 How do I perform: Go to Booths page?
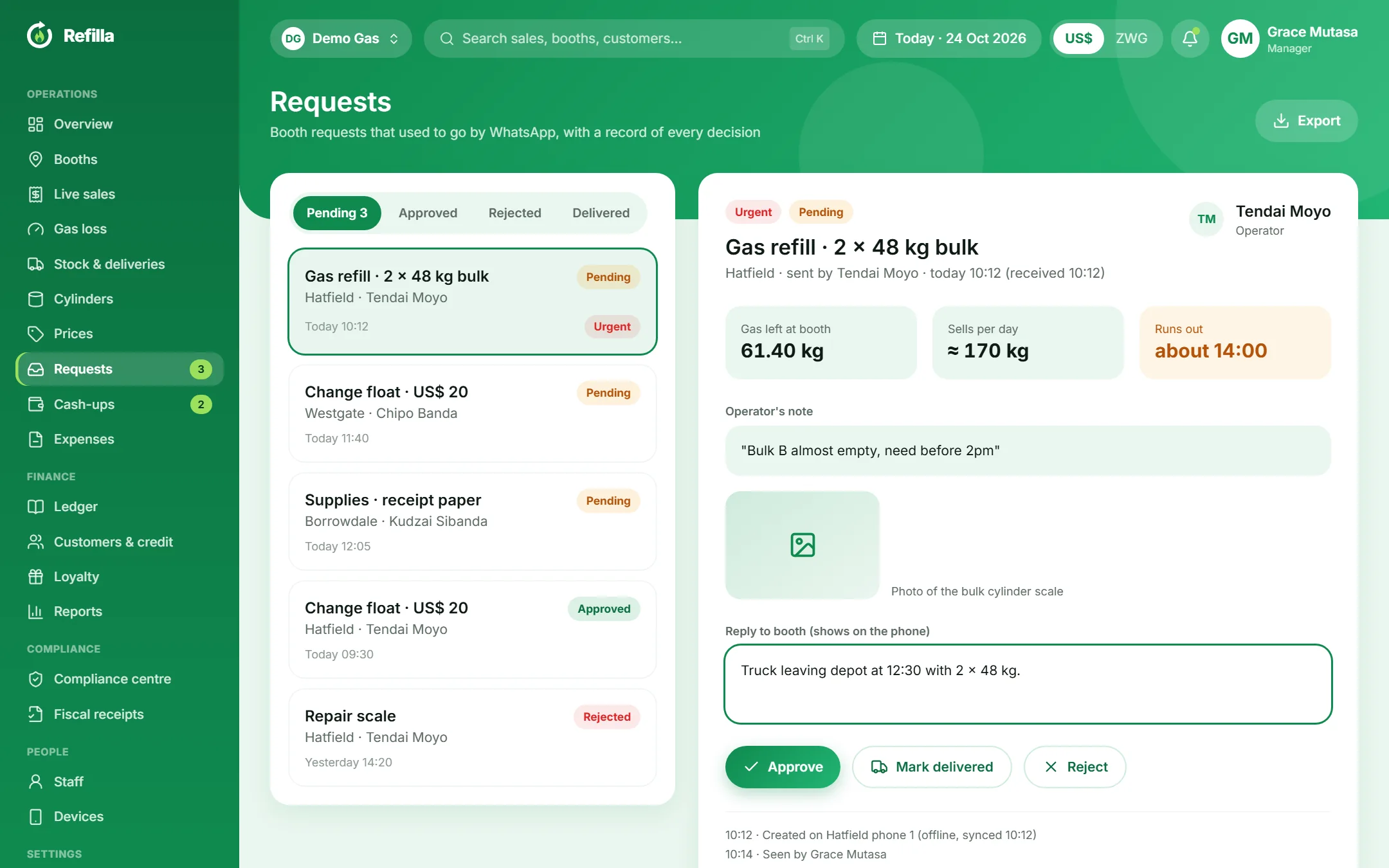[x=120, y=159]
